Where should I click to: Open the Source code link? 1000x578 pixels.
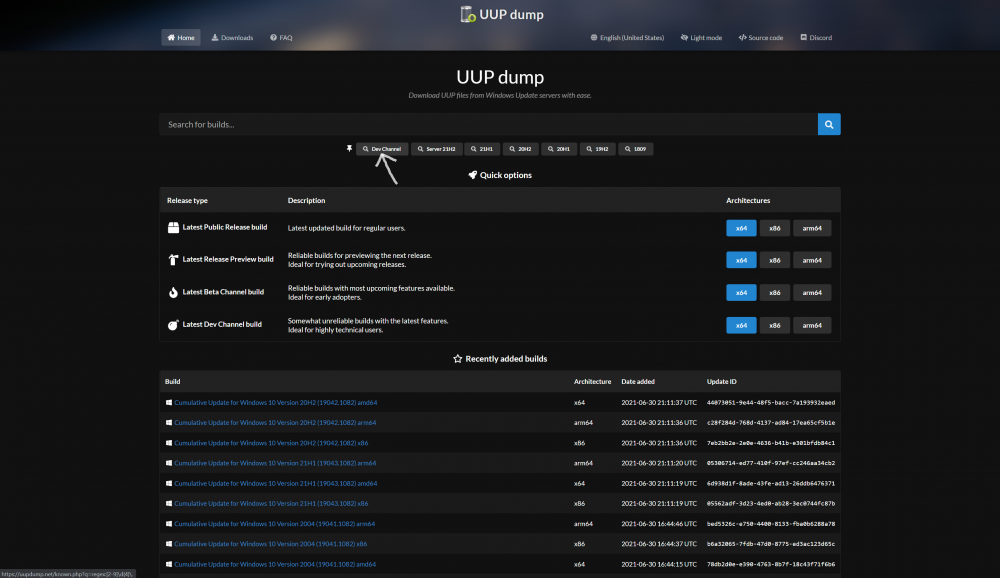tap(760, 38)
